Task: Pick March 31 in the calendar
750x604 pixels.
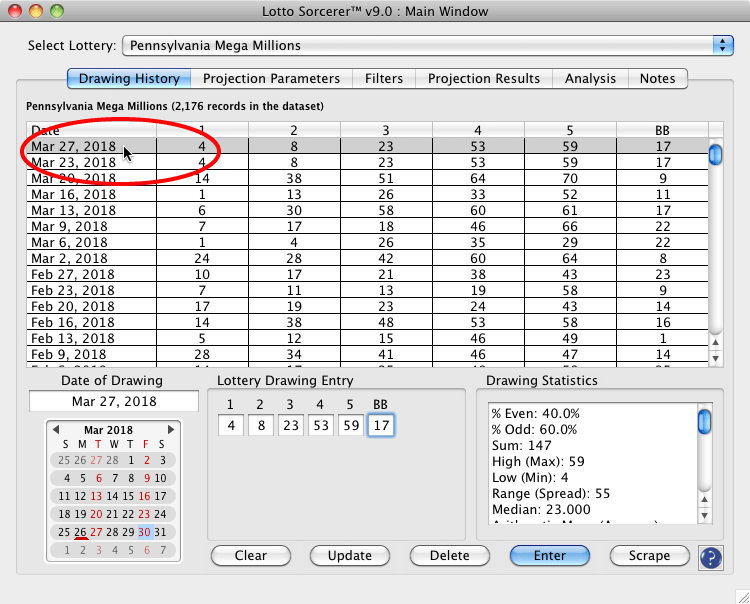Action: pyautogui.click(x=160, y=532)
